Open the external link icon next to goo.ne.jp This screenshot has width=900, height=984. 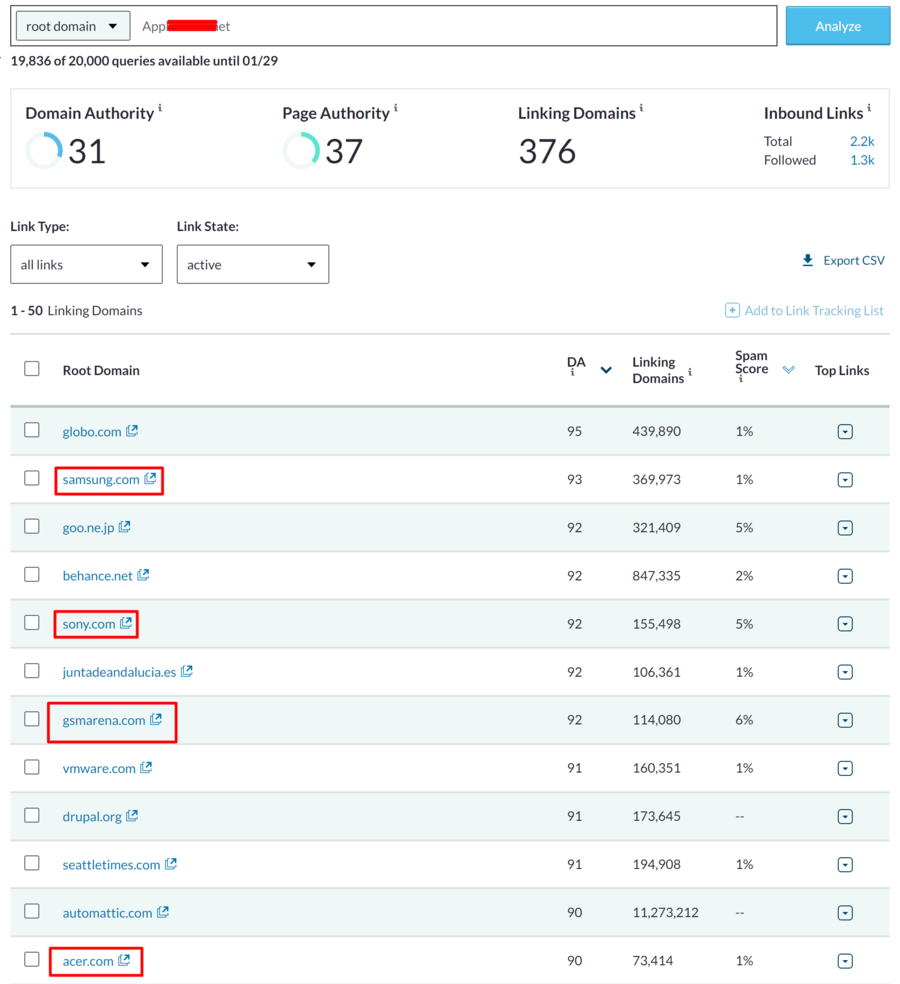[x=124, y=527]
